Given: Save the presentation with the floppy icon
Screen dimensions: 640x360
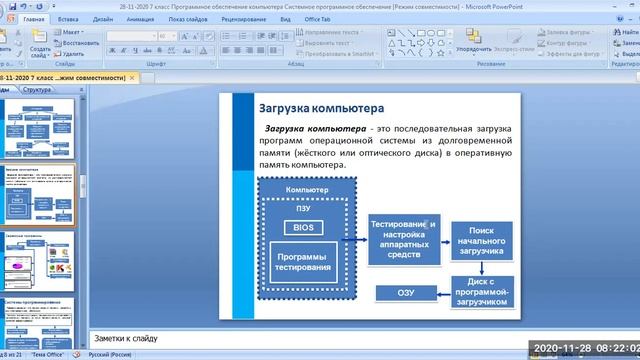Looking at the screenshot, I should pos(12,7).
